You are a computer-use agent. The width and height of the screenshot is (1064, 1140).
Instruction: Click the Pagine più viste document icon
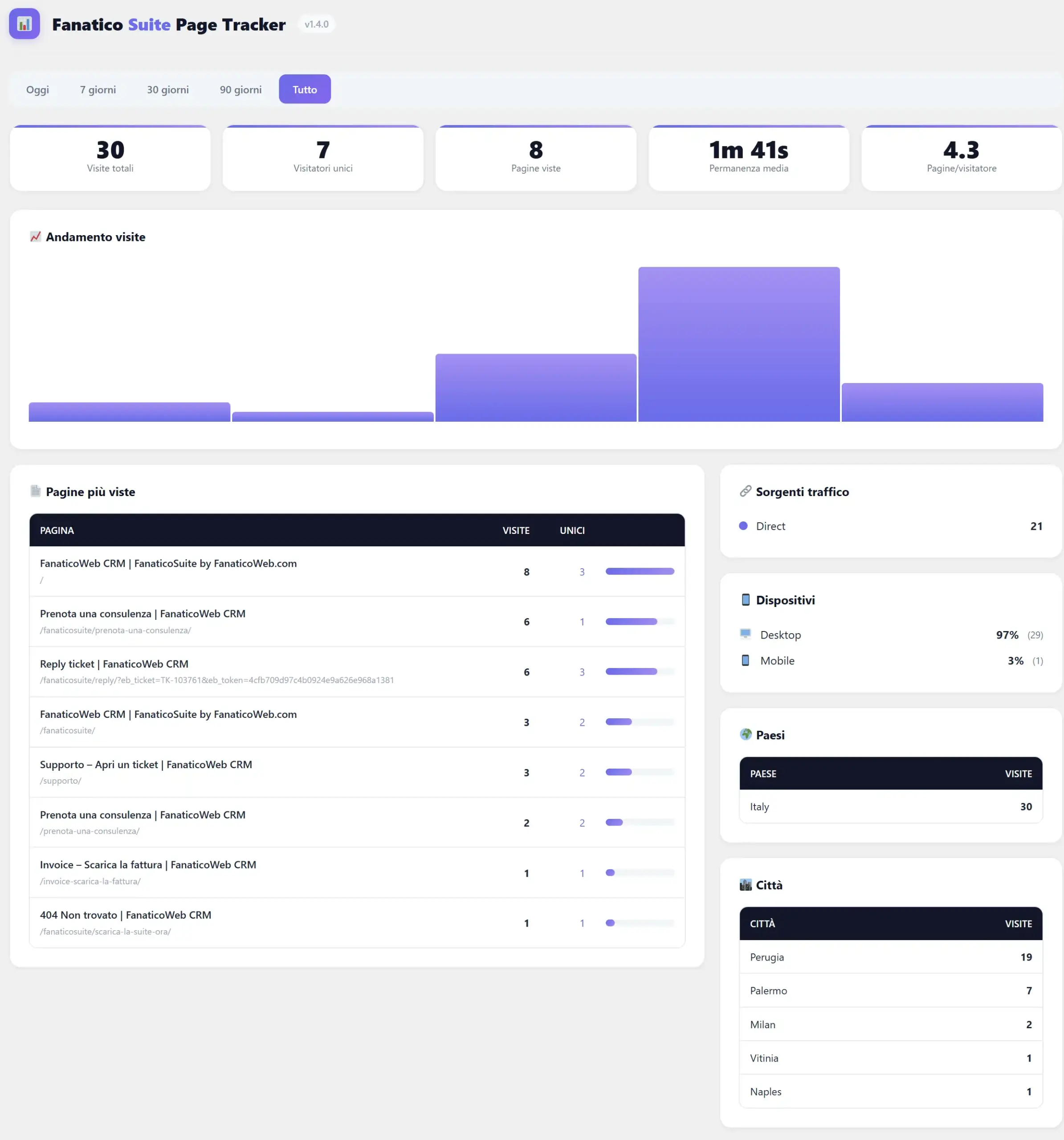pos(36,492)
